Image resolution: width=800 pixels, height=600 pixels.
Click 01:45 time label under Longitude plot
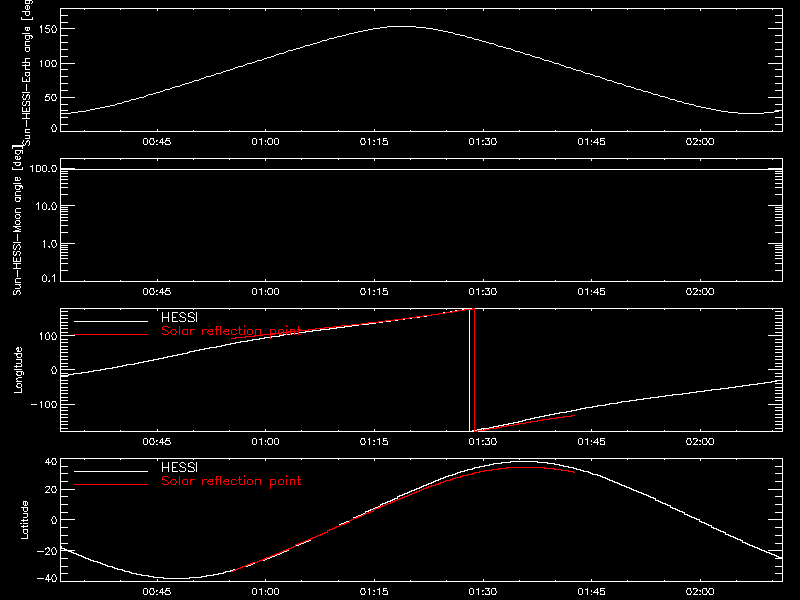click(591, 441)
